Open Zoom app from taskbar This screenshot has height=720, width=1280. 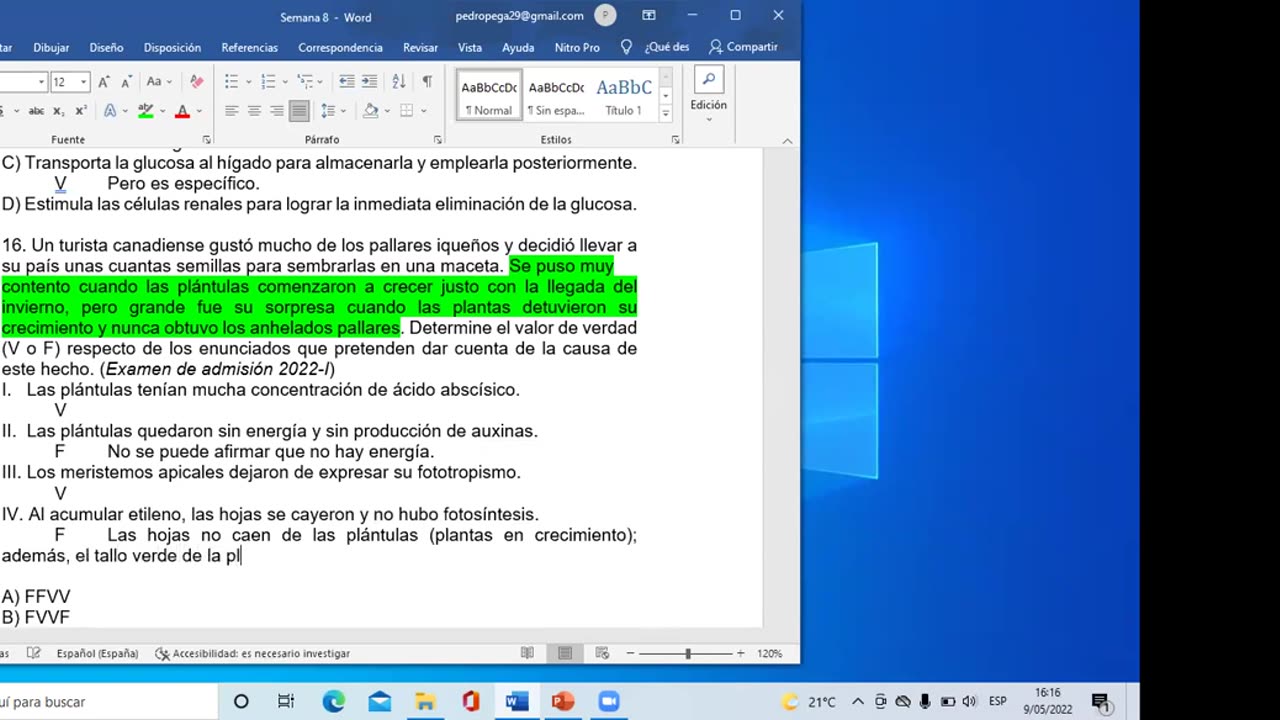click(609, 702)
